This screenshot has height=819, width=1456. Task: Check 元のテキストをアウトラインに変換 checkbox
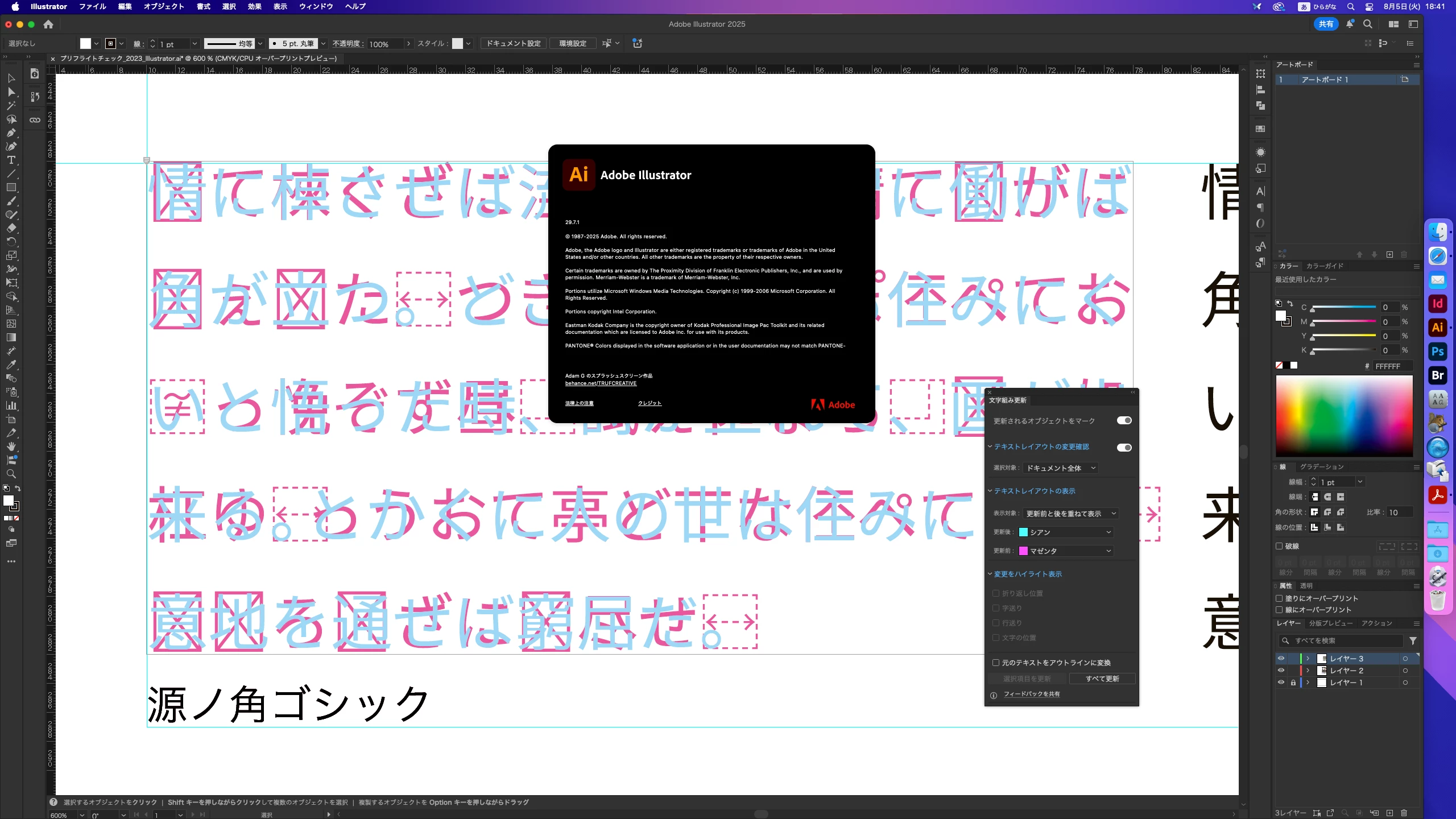pyautogui.click(x=996, y=663)
